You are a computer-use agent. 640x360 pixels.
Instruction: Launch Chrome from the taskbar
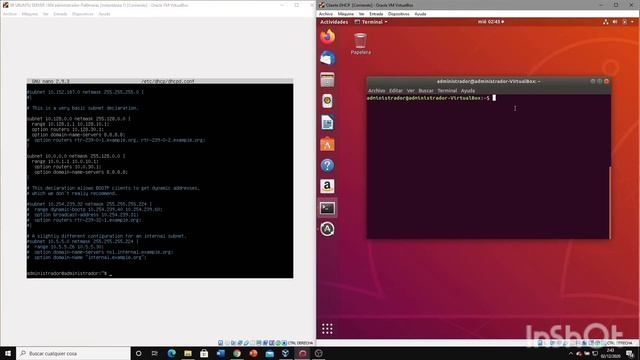[x=237, y=353]
